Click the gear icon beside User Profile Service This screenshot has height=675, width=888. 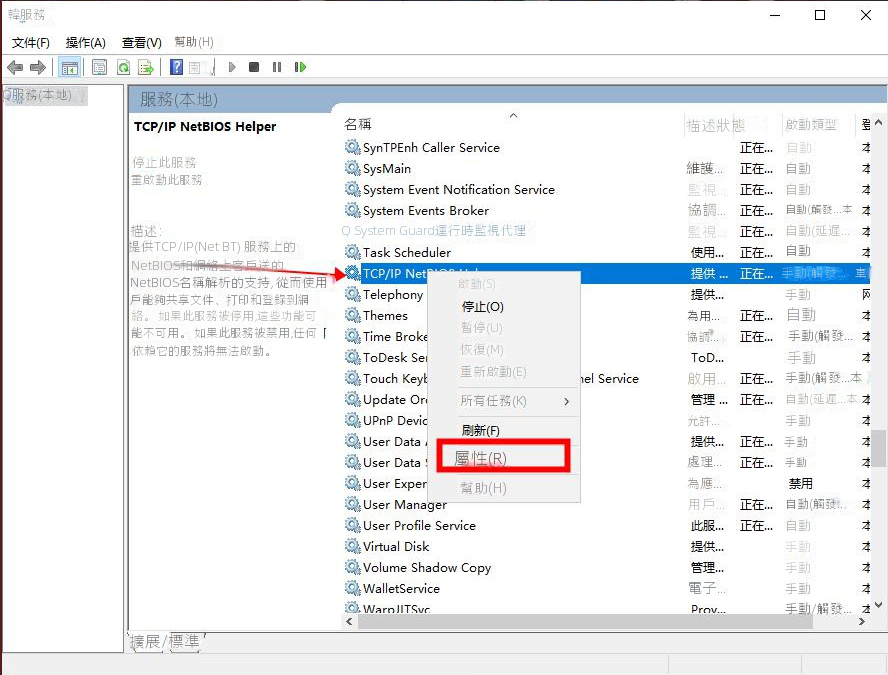352,525
